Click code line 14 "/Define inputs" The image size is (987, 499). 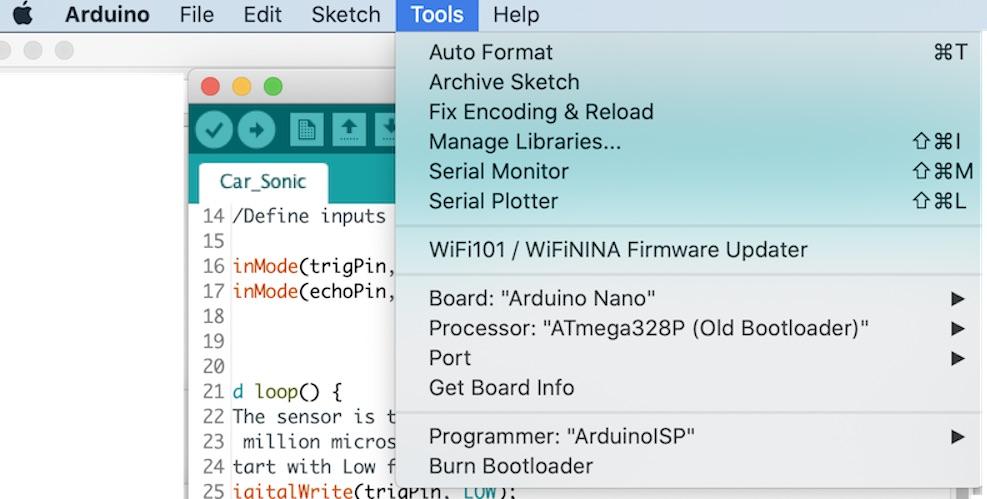309,216
